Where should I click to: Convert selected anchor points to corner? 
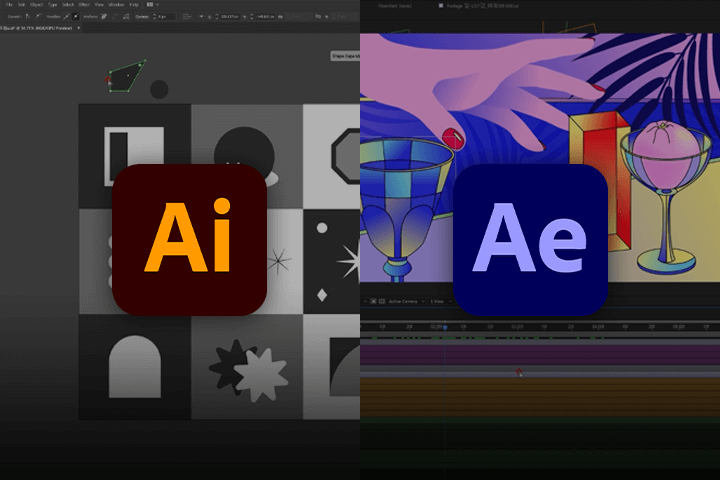click(x=28, y=17)
